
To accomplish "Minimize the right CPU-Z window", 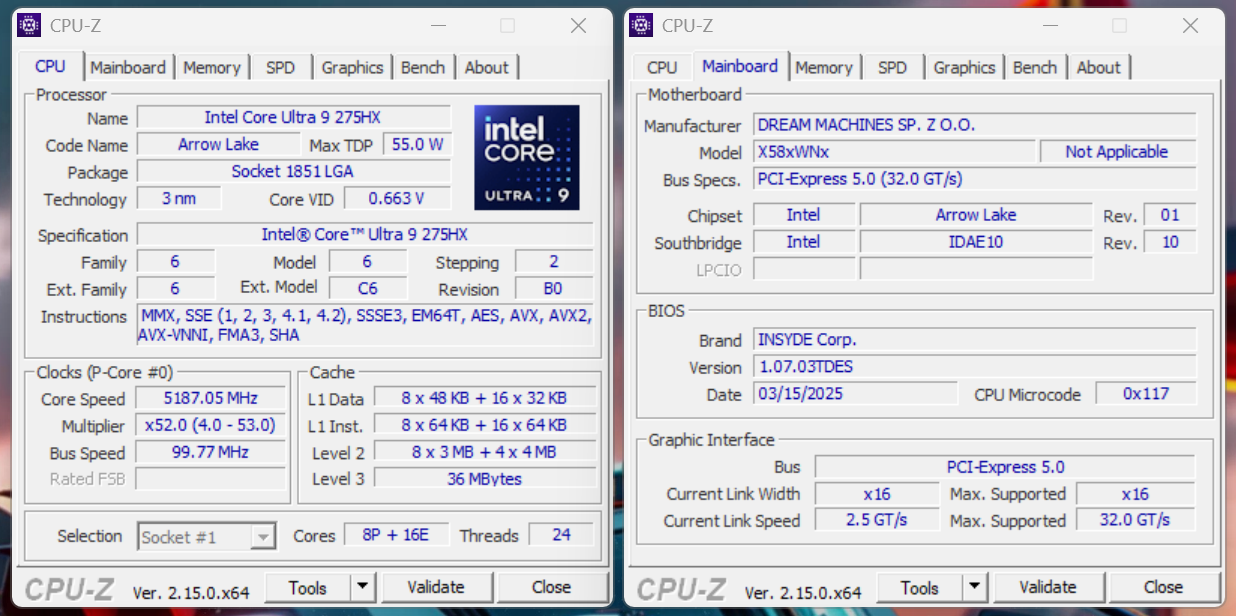I will 1049,26.
